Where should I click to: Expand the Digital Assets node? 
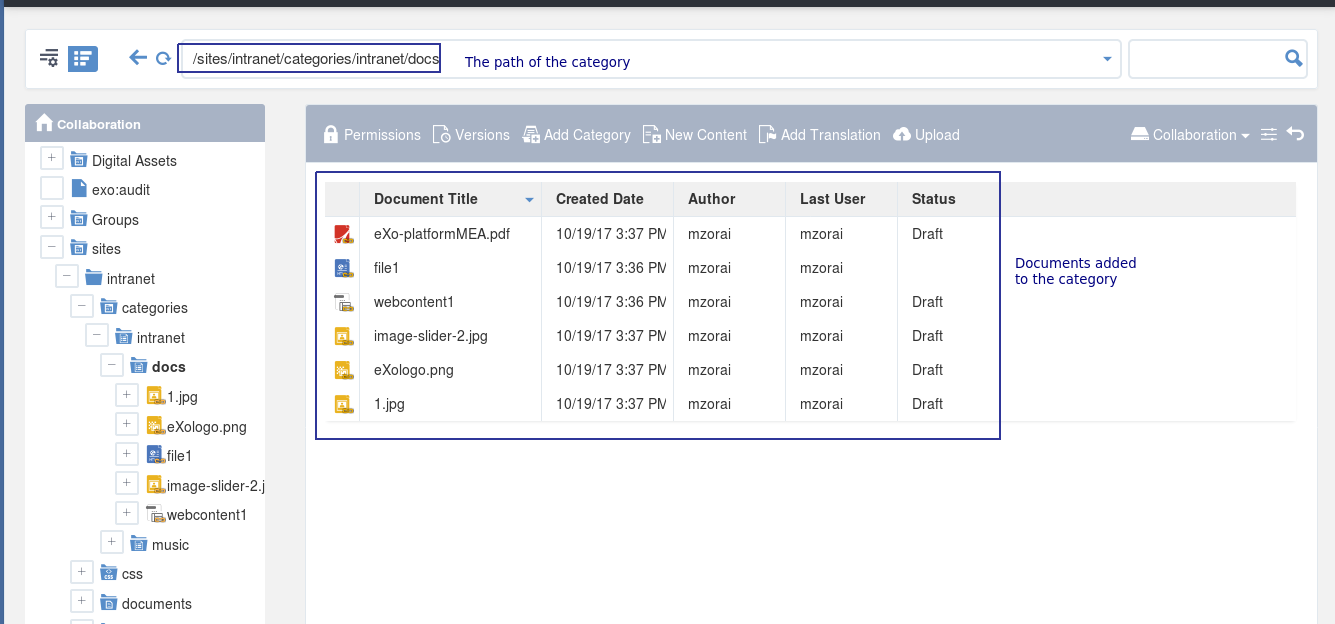(51, 158)
